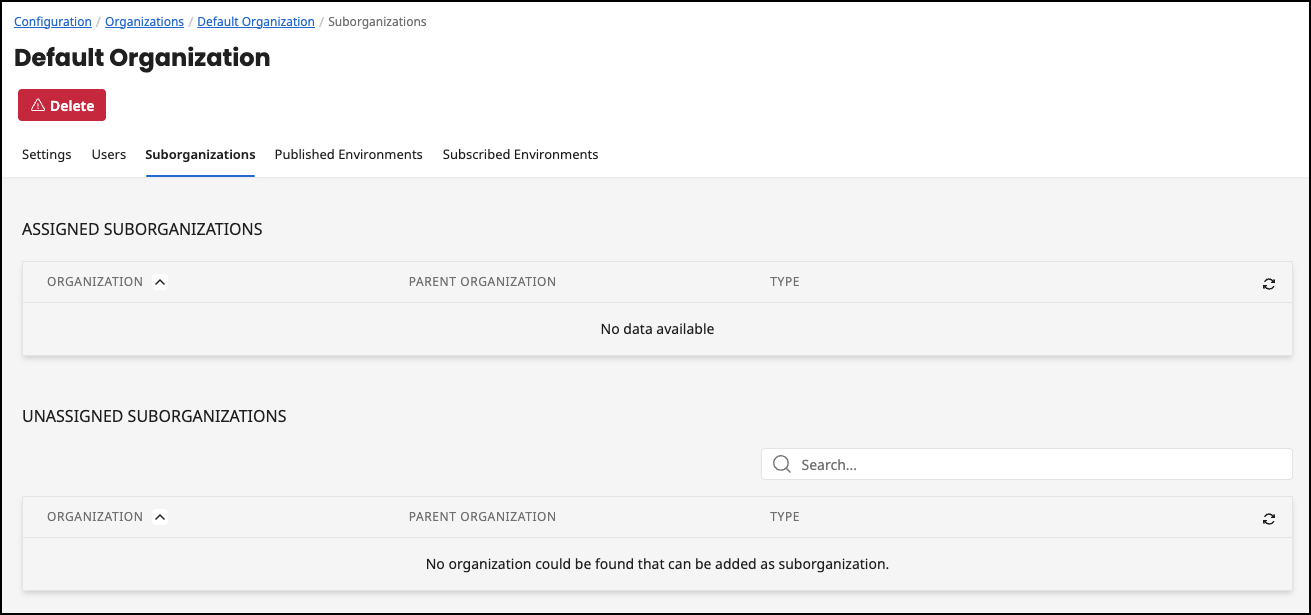Refresh the Assigned Suborganizations table
The height and width of the screenshot is (615, 1311).
click(x=1268, y=283)
